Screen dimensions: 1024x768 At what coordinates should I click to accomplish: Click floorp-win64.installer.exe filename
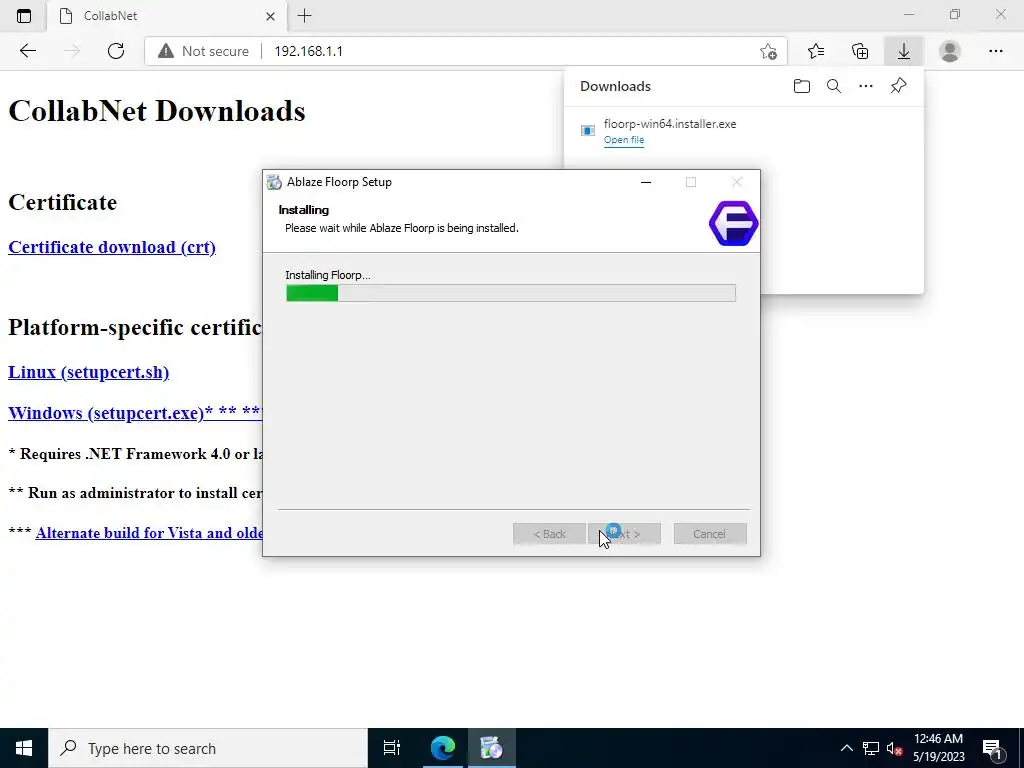click(x=670, y=123)
